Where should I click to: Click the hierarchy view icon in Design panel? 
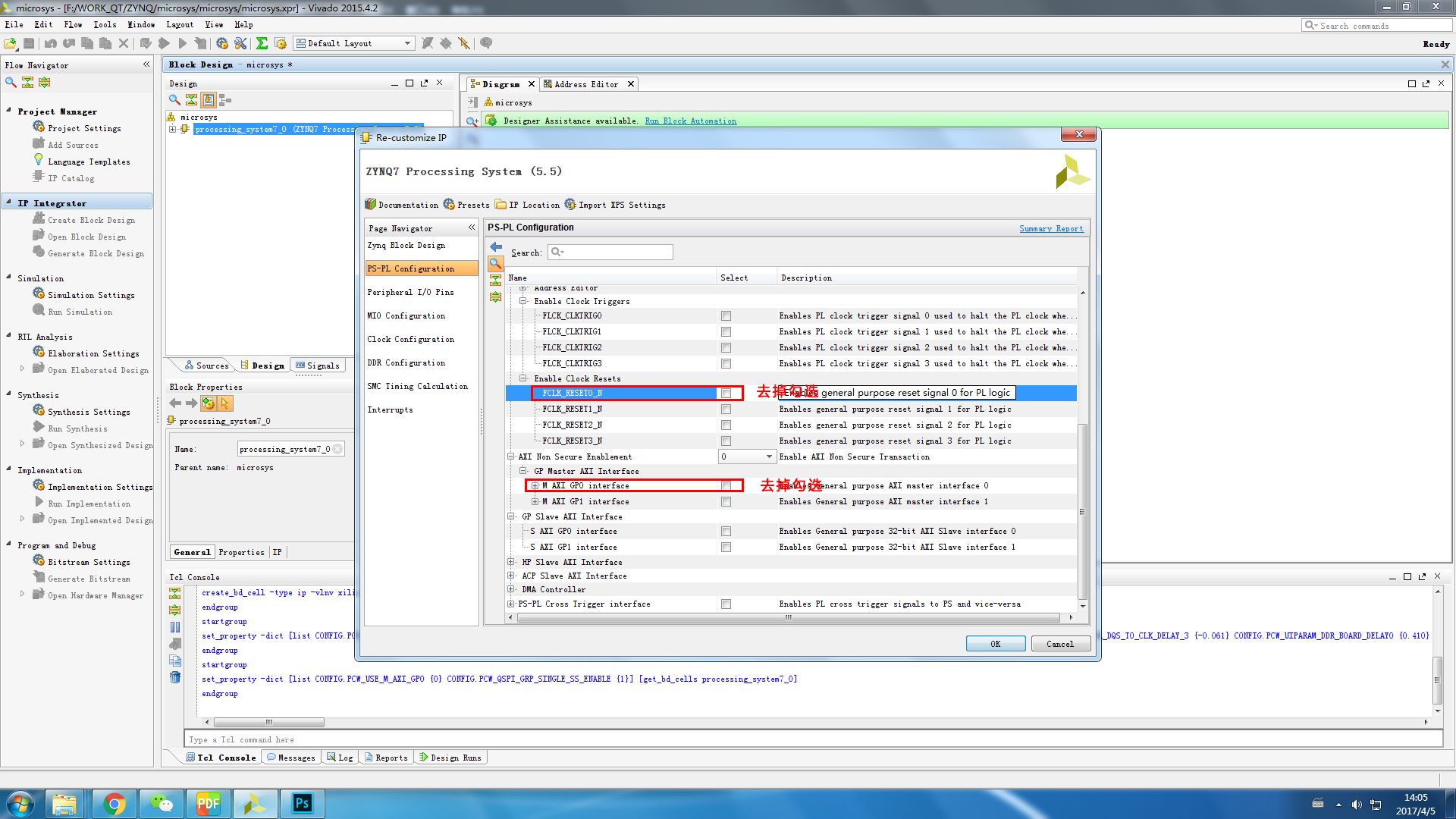coord(224,99)
